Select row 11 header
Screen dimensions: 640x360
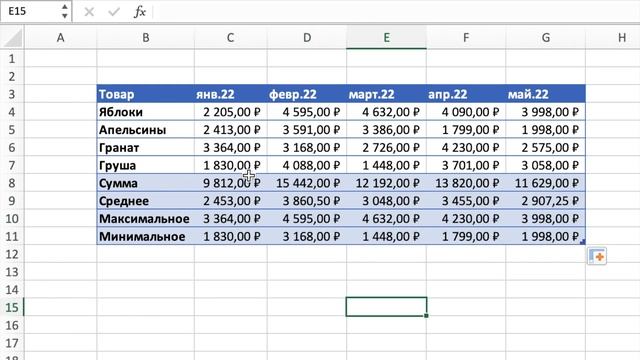pos(12,237)
